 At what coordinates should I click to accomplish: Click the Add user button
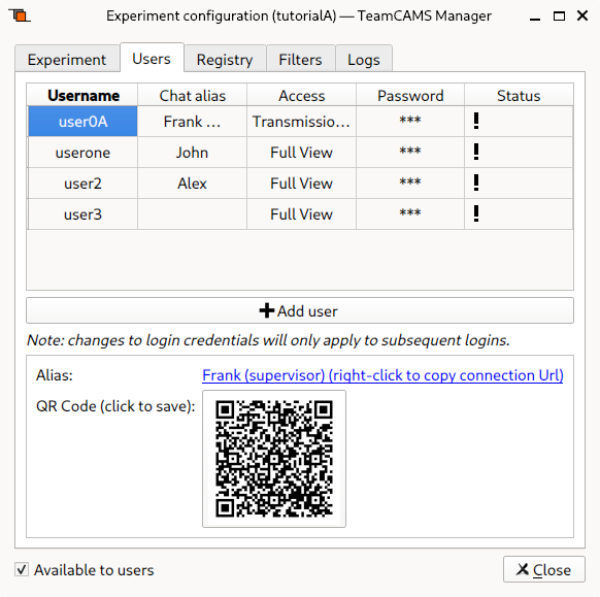300,311
